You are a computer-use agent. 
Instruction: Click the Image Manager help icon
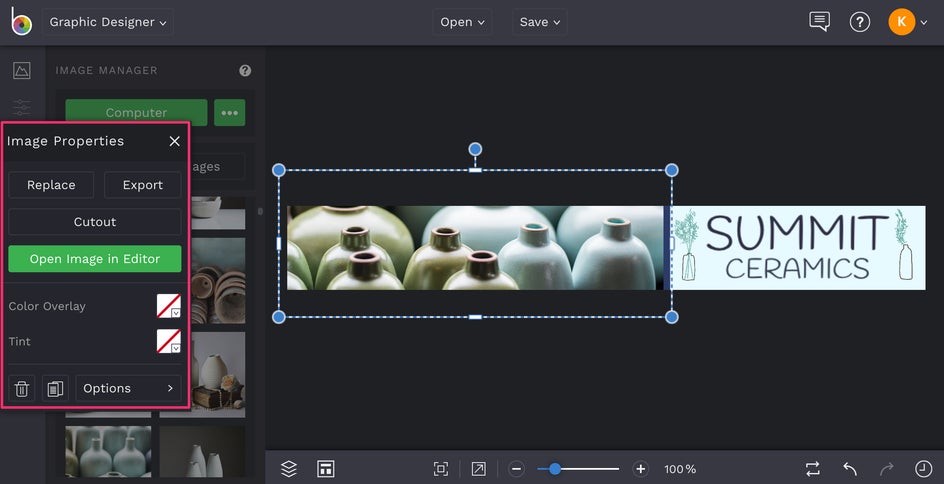[245, 70]
